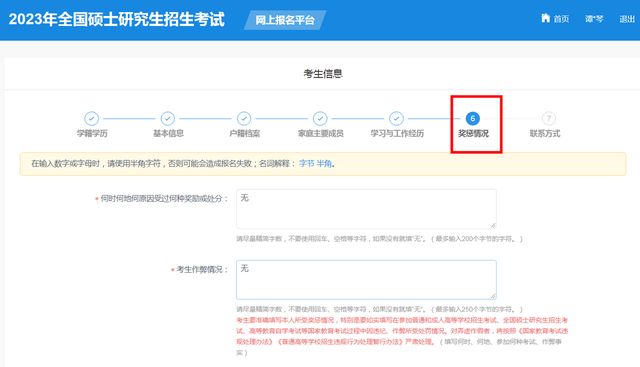The width and height of the screenshot is (640, 367).
Task: Click the hint mentioning 最多输入200个字节
Action: pyautogui.click(x=379, y=239)
